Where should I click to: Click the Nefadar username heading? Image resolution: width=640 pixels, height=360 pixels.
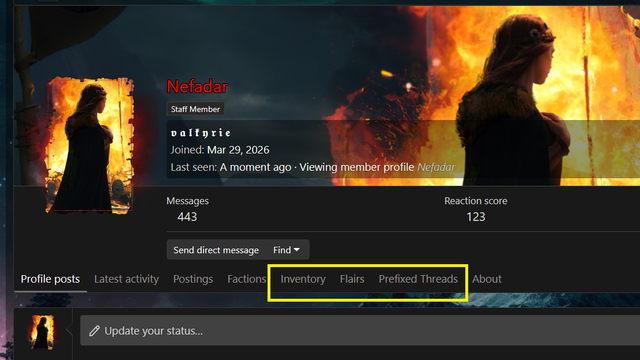[197, 87]
